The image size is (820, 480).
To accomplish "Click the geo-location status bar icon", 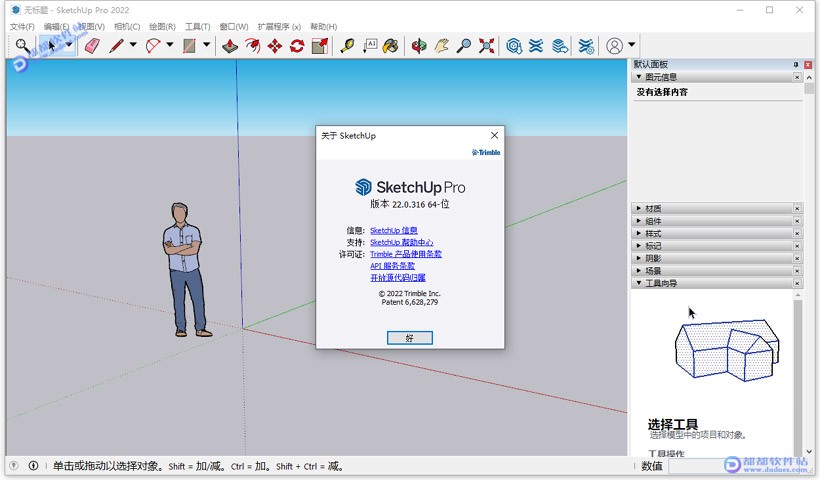I will pyautogui.click(x=14, y=465).
